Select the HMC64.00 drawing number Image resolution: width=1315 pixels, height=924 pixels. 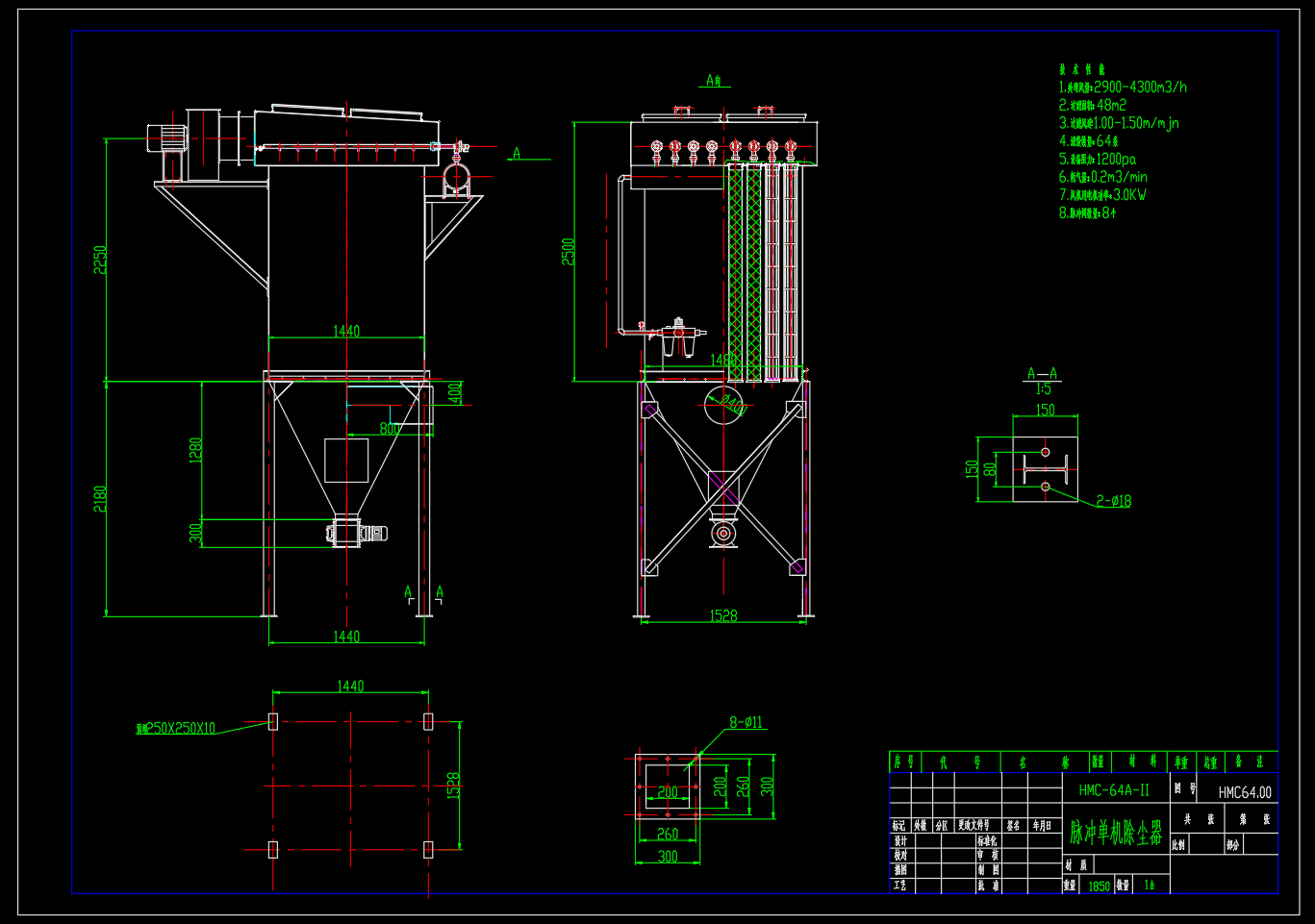(x=1245, y=792)
